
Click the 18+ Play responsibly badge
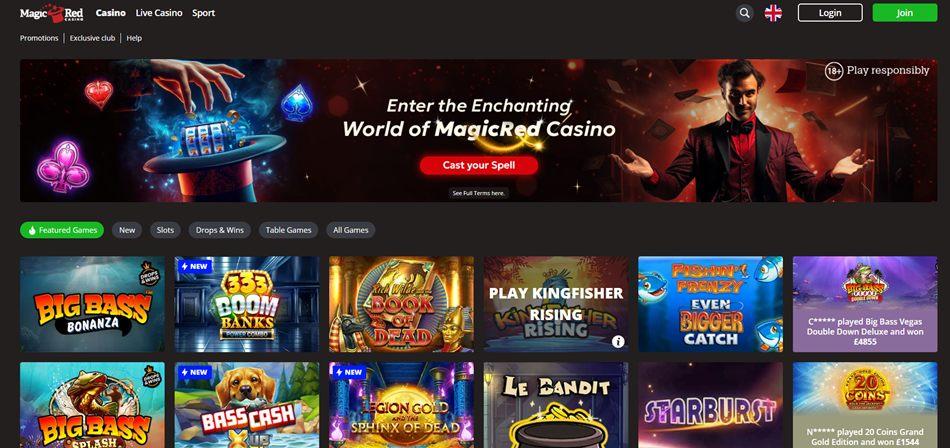877,71
